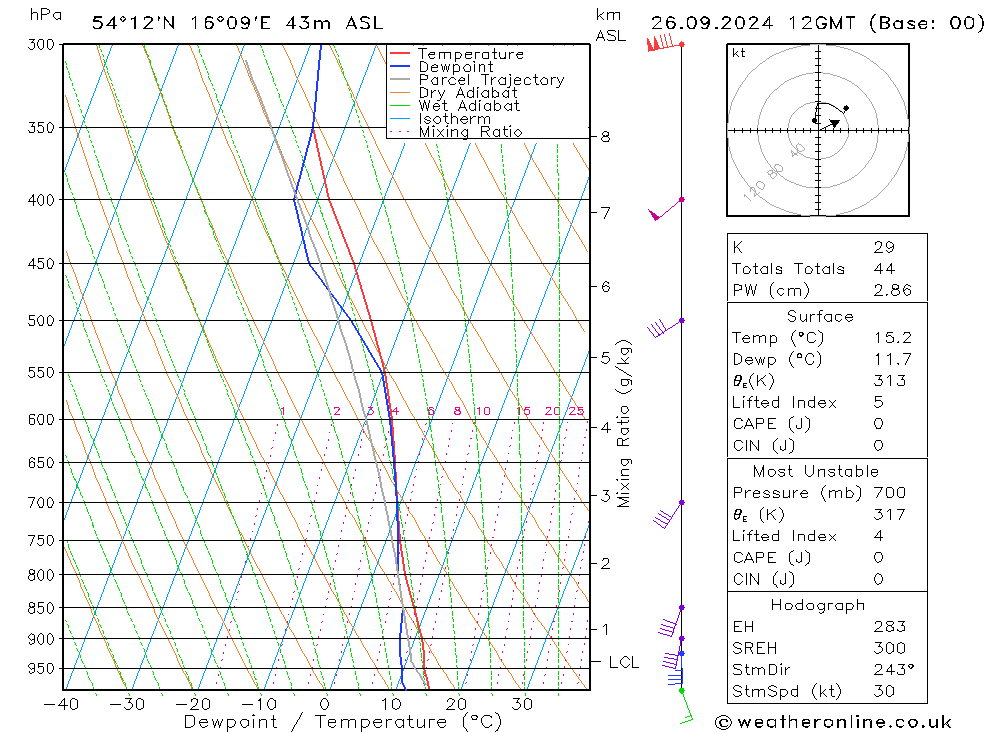Click the Hodograph section heading

[818, 605]
